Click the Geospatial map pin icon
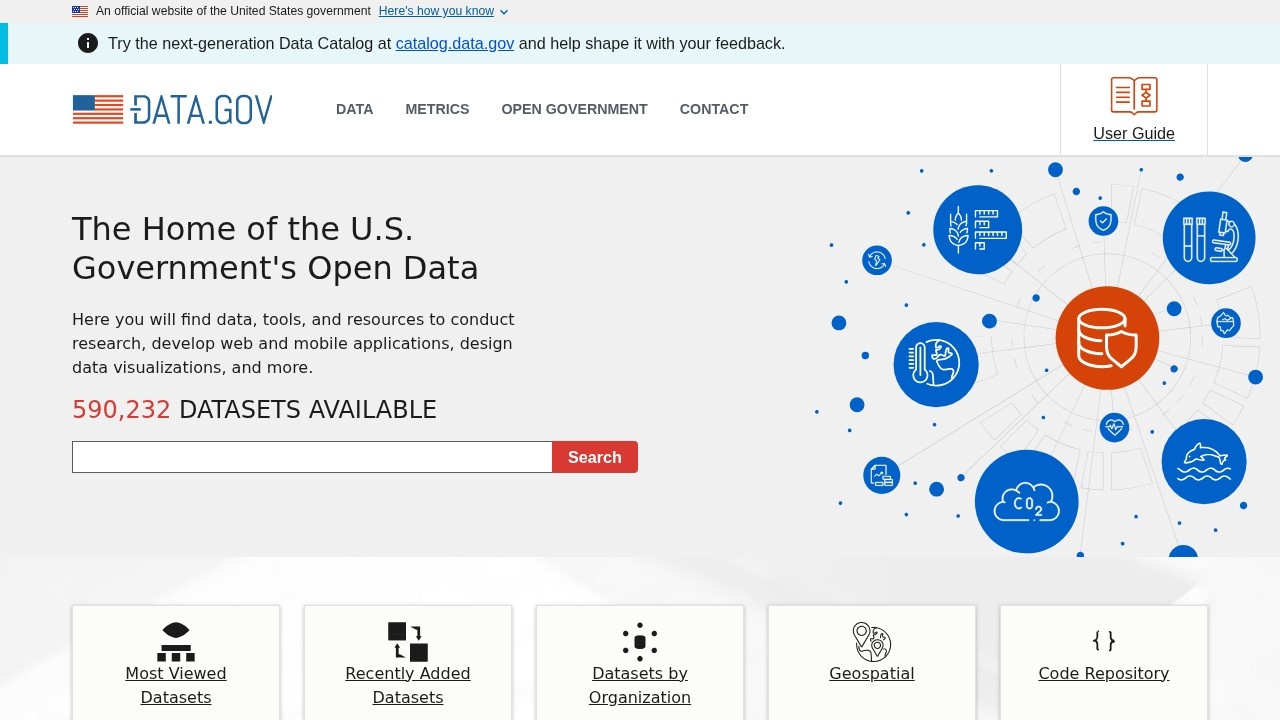Screen dimensions: 1280x720 pyautogui.click(x=872, y=641)
